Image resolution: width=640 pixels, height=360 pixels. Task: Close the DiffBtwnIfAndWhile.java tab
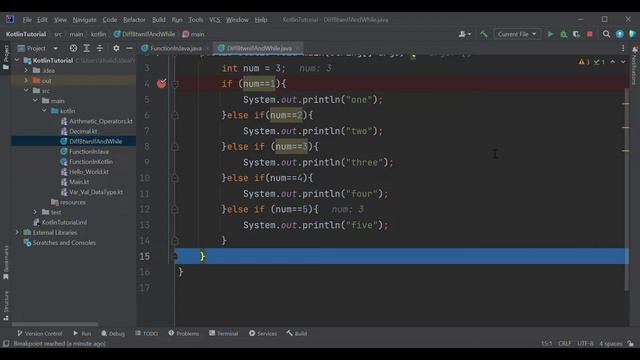coord(298,48)
